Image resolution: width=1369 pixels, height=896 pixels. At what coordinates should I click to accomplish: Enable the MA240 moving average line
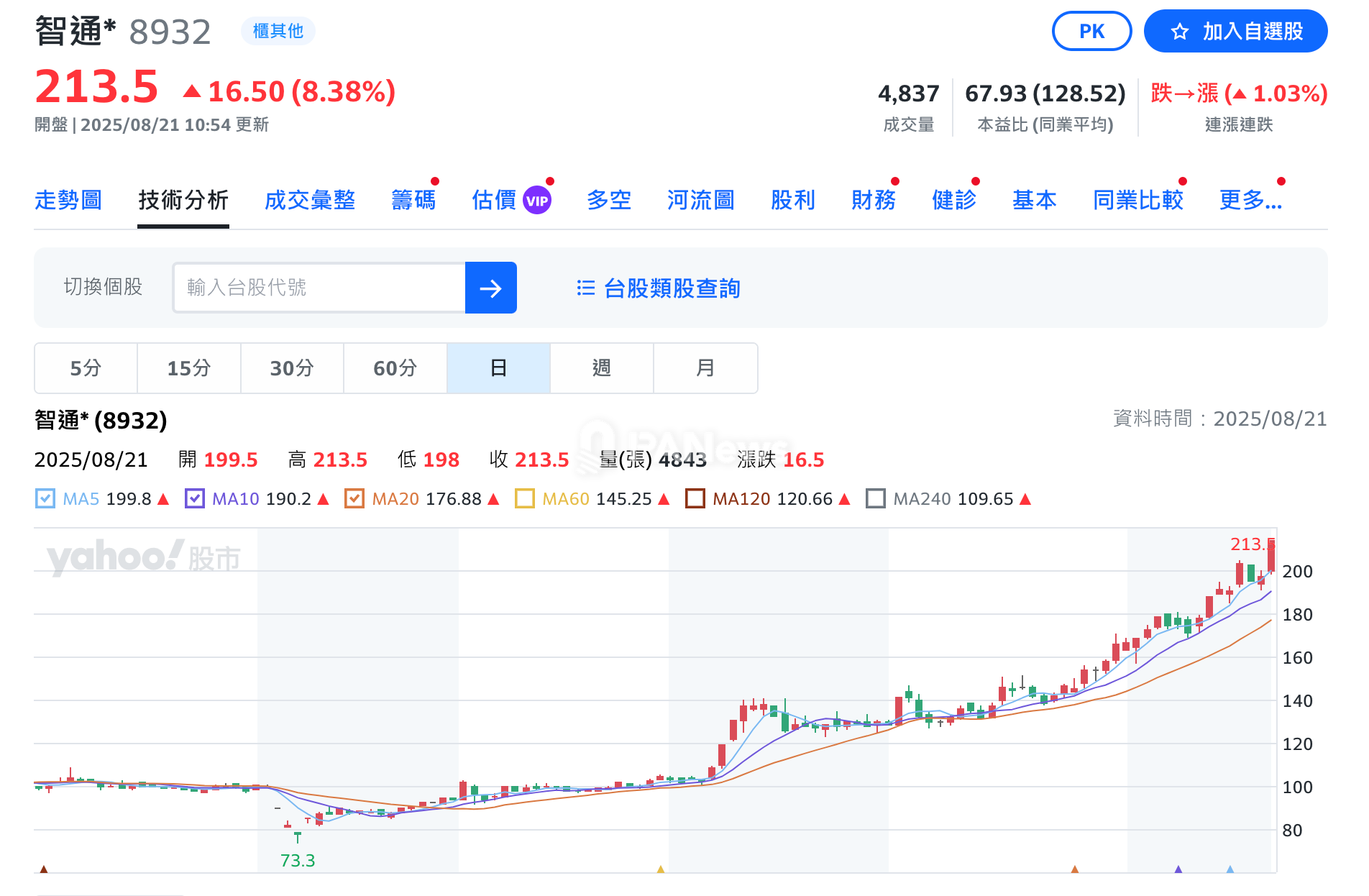(875, 498)
